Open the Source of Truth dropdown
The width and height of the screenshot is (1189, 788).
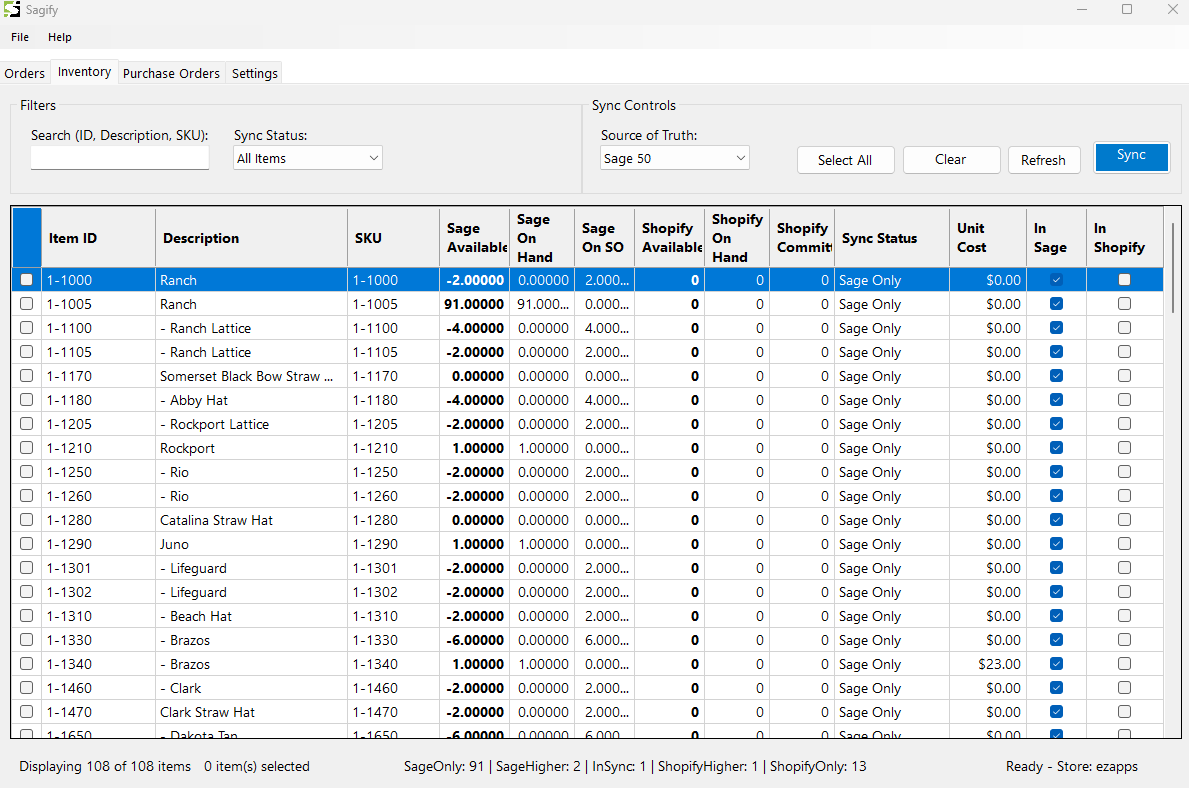click(675, 158)
